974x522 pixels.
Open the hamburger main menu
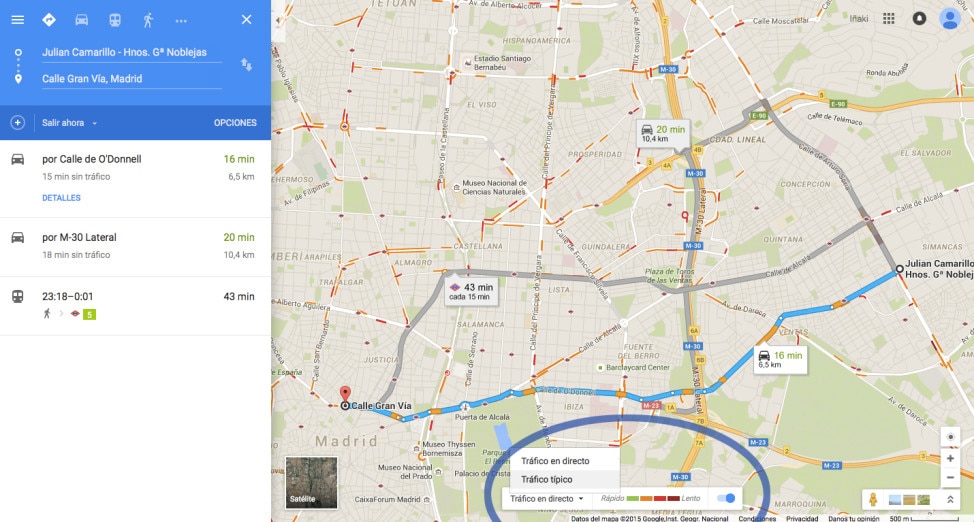17,20
